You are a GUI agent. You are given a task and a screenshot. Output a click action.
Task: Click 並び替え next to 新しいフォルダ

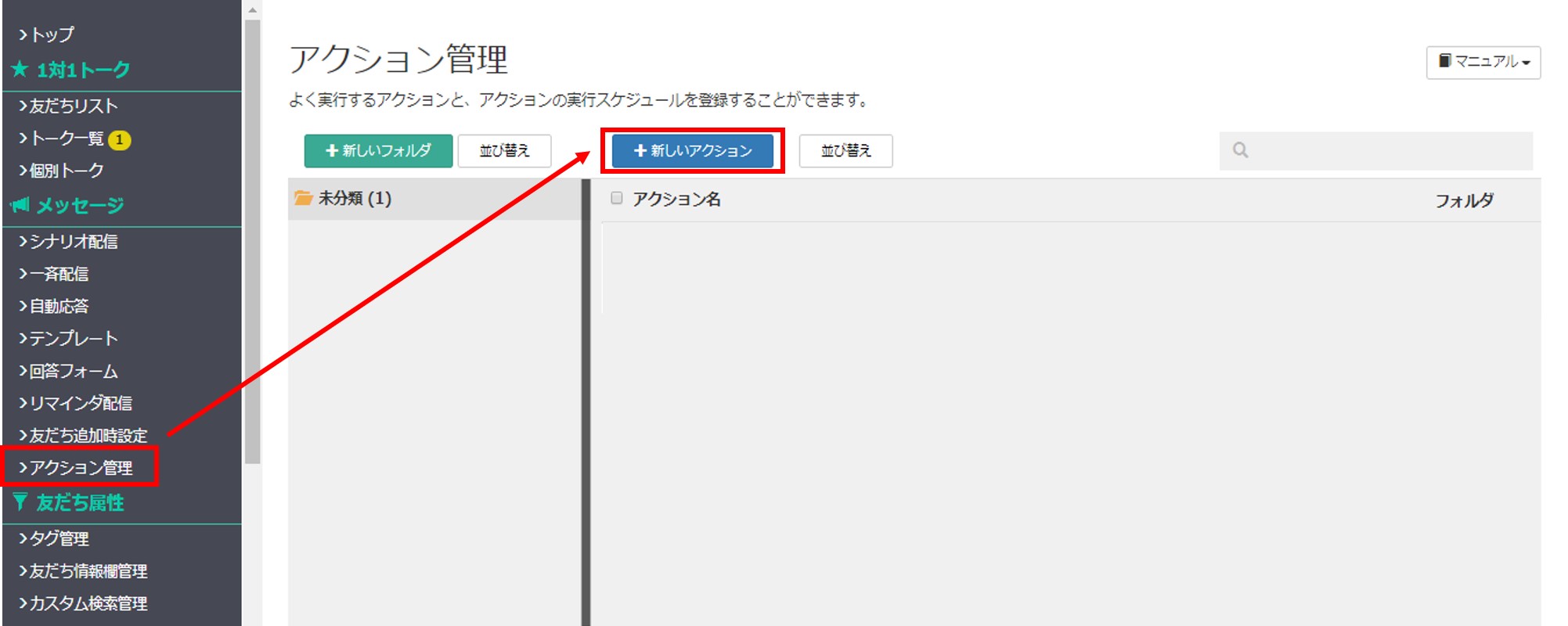(x=504, y=150)
